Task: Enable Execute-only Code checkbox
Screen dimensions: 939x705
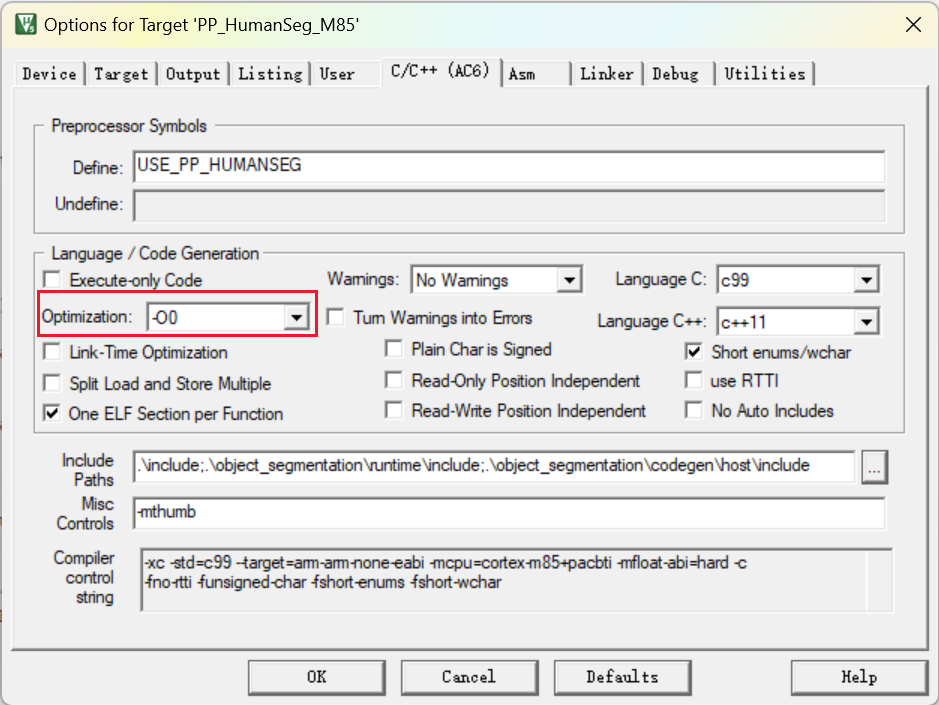Action: tap(52, 280)
